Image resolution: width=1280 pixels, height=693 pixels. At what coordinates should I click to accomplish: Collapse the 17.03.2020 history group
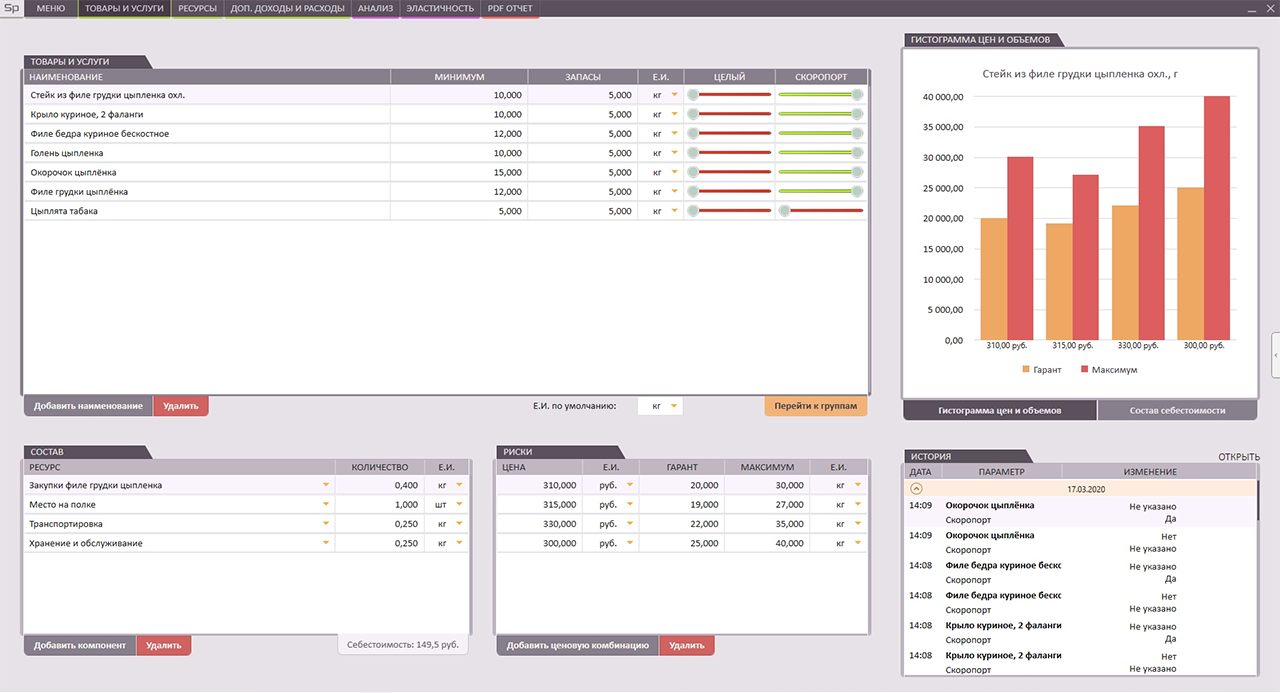[x=916, y=489]
